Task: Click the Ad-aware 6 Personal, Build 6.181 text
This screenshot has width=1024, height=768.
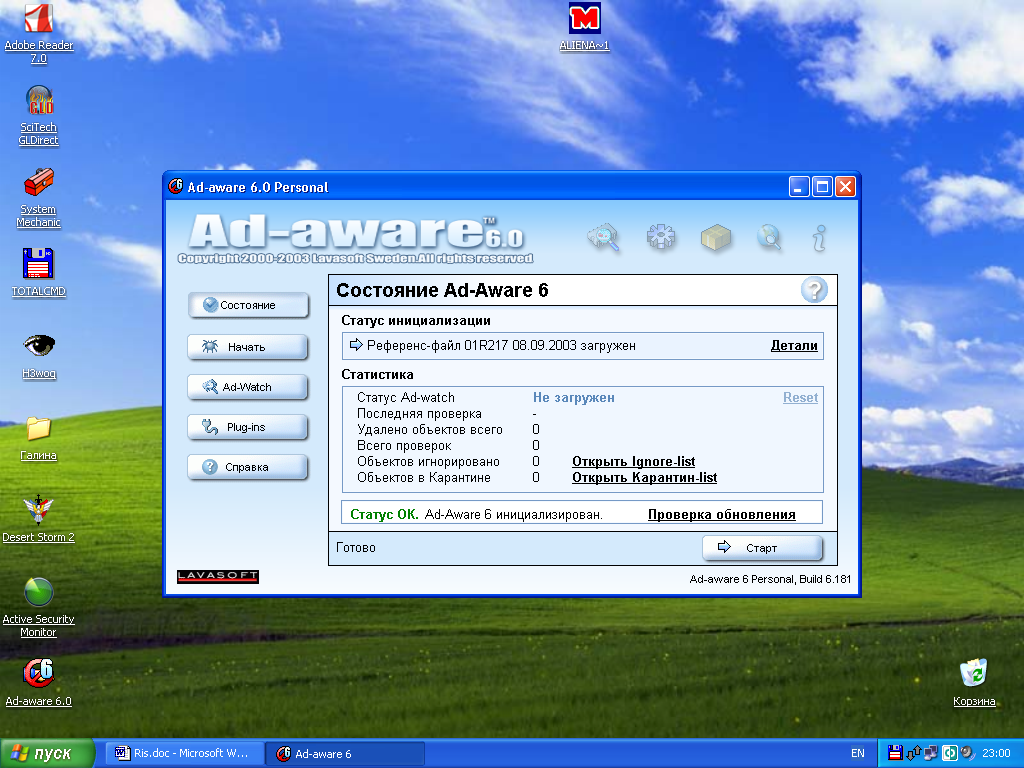Action: [x=770, y=579]
